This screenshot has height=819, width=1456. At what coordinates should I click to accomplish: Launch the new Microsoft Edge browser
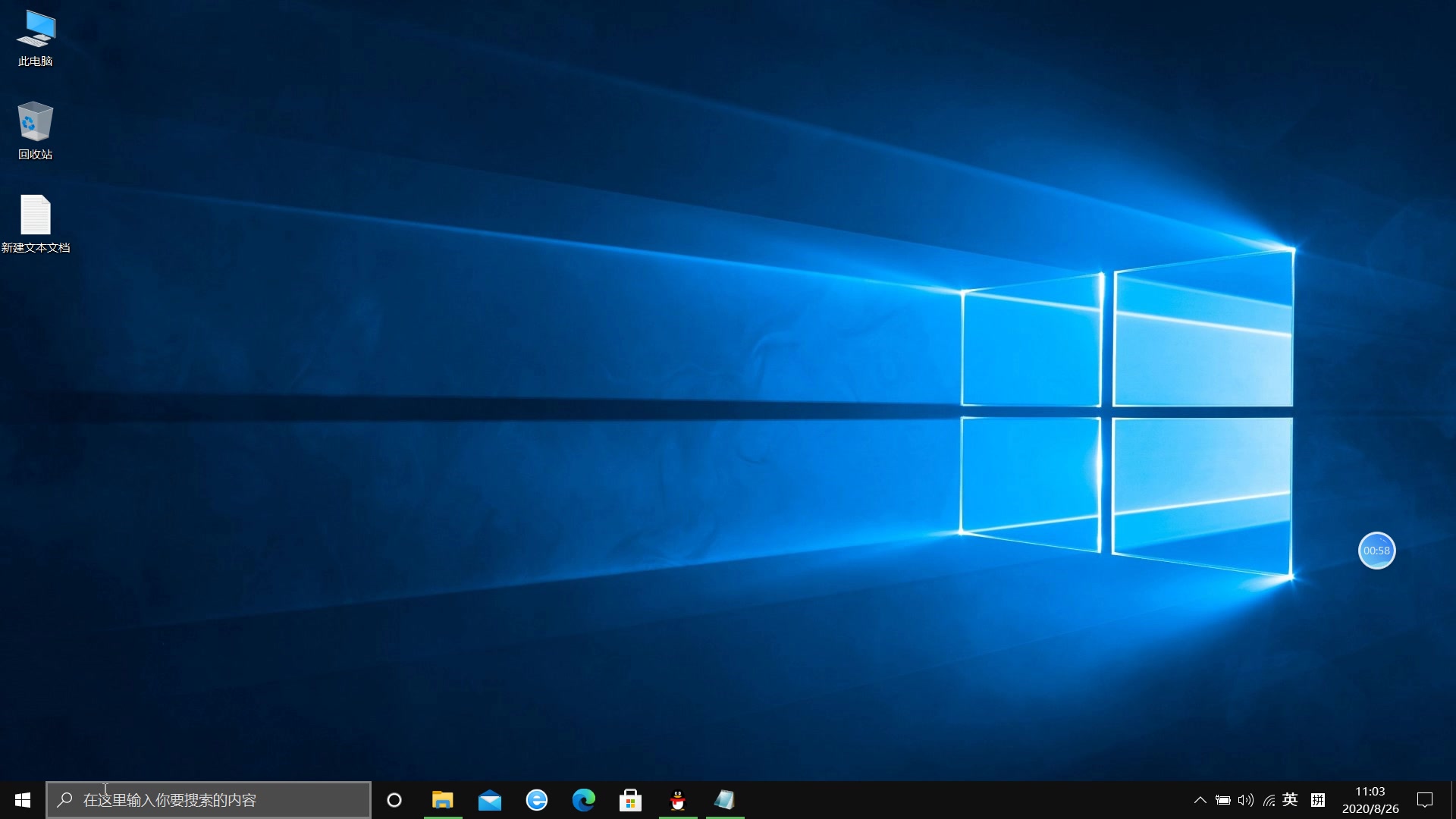[584, 800]
